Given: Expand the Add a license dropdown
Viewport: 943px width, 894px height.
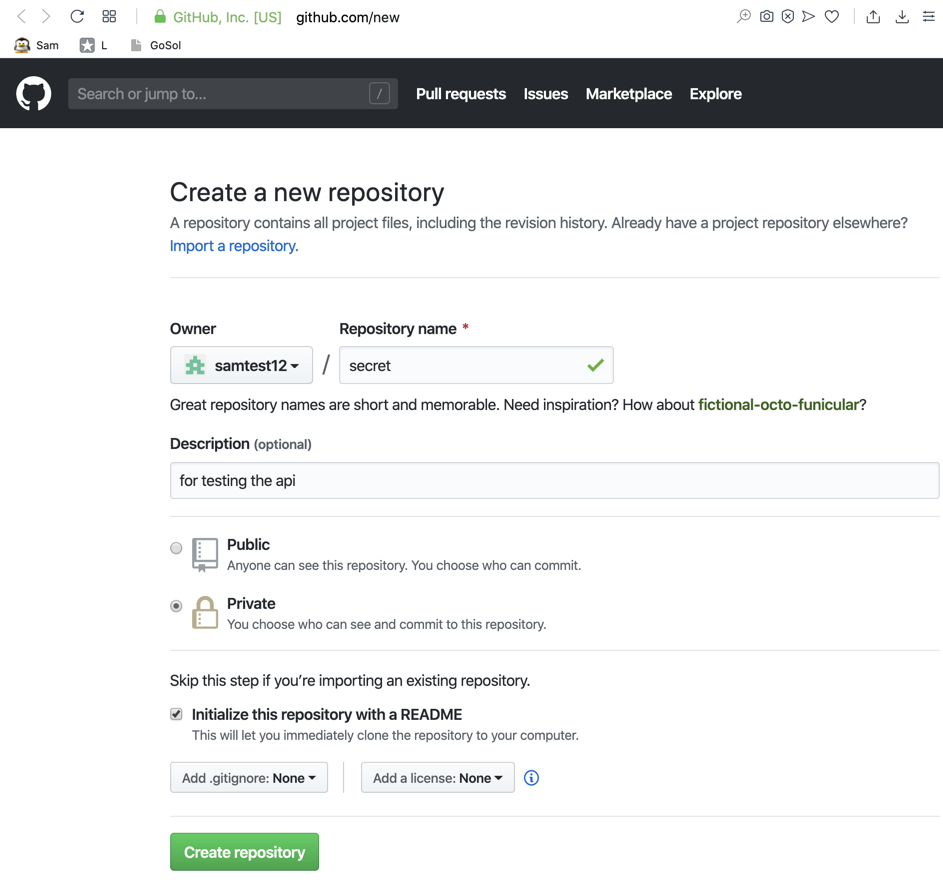Looking at the screenshot, I should coord(437,778).
